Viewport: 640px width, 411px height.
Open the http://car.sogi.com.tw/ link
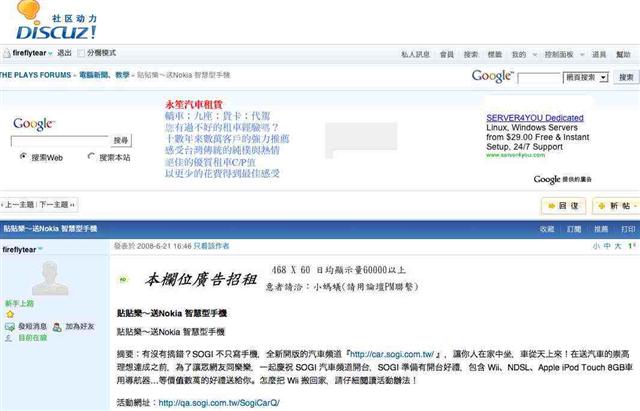coord(392,354)
